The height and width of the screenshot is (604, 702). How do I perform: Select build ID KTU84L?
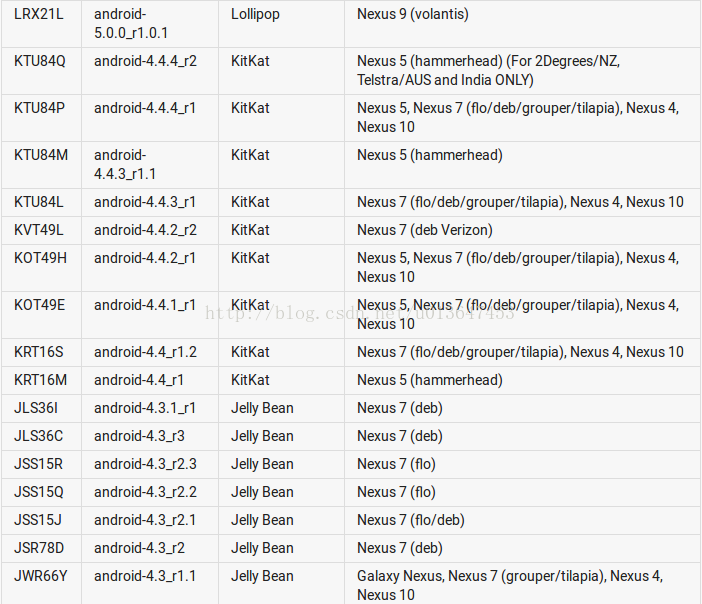pyautogui.click(x=39, y=202)
